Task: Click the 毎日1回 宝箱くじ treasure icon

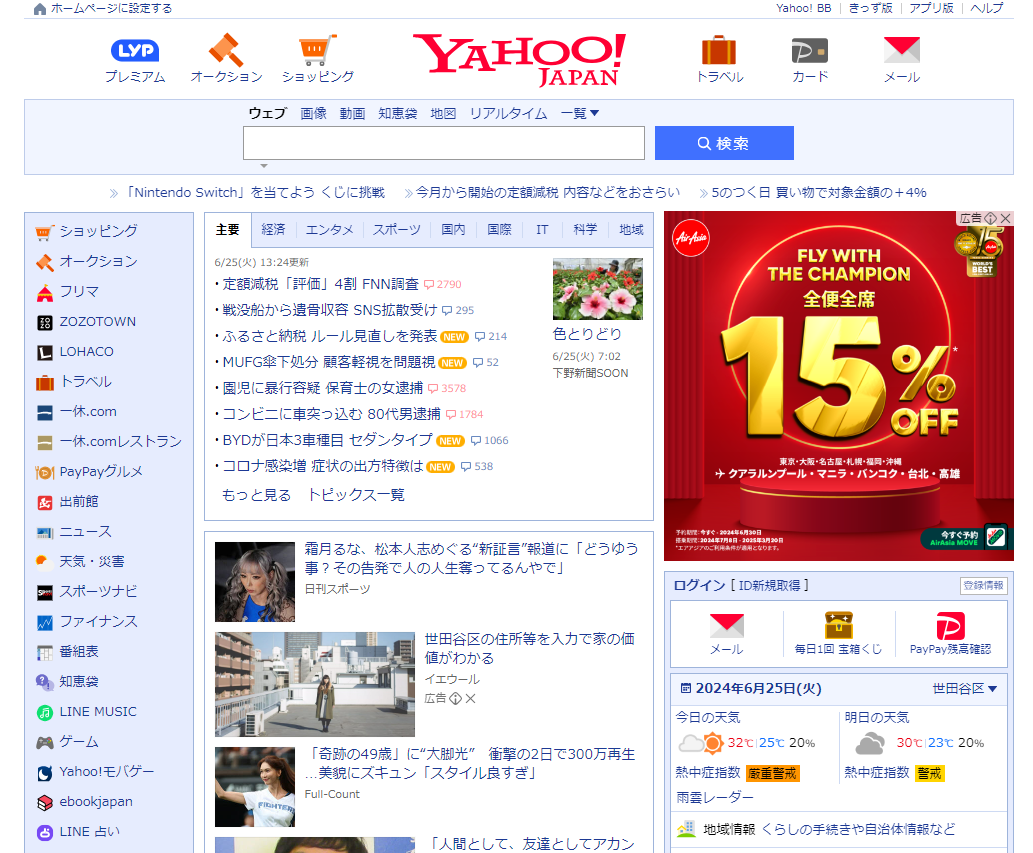Action: [x=838, y=625]
